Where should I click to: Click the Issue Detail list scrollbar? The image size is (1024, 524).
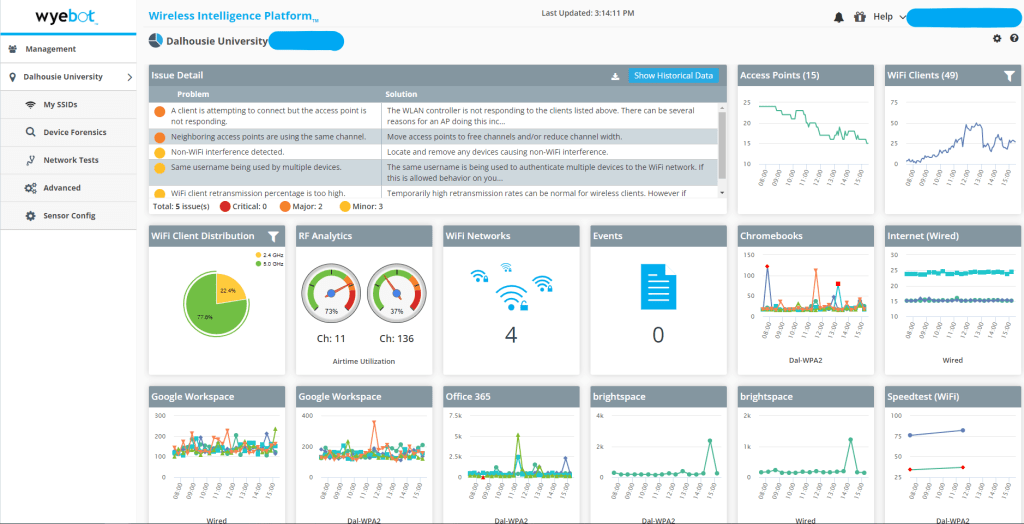[722, 140]
